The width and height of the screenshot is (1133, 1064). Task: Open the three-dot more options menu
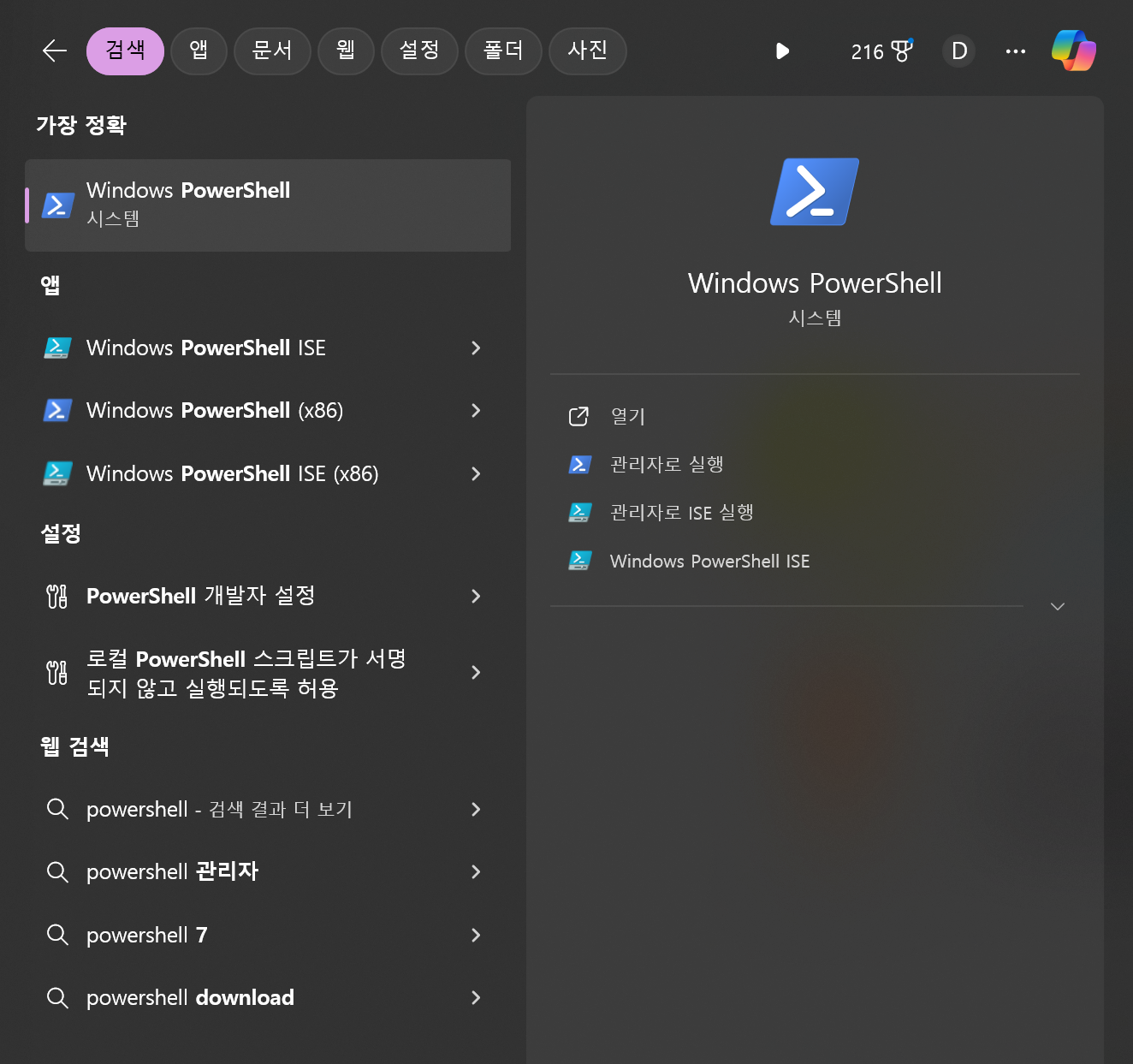pyautogui.click(x=1016, y=51)
